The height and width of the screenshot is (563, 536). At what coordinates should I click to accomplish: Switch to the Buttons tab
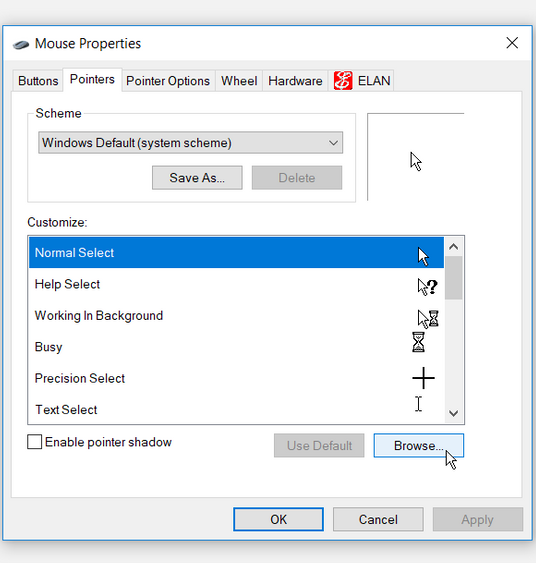pos(38,81)
